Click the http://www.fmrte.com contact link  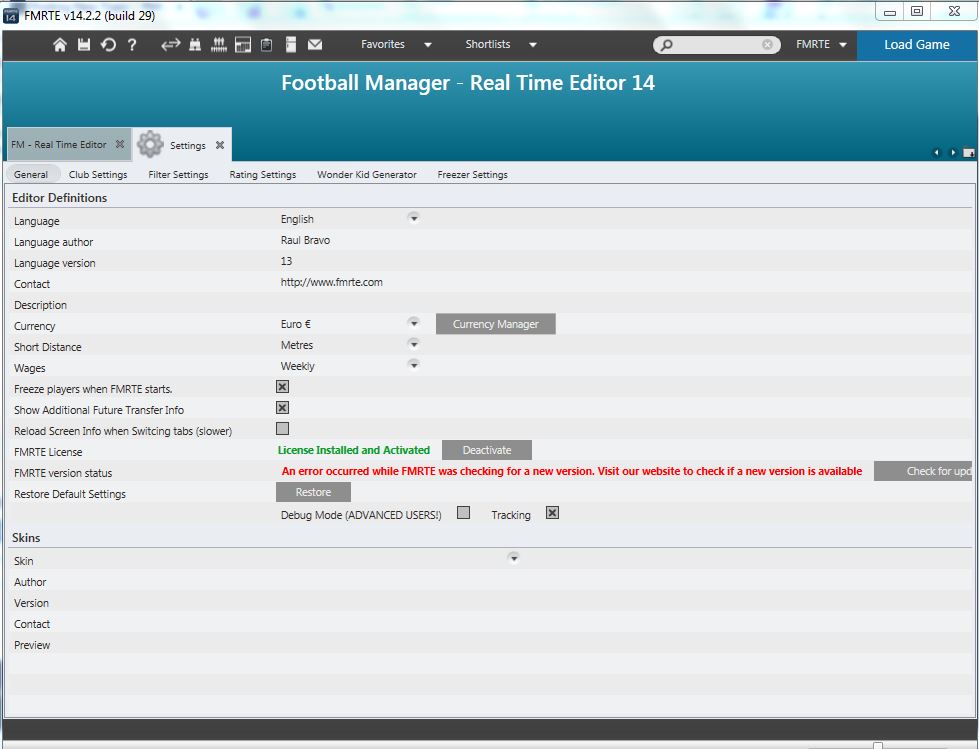point(332,282)
